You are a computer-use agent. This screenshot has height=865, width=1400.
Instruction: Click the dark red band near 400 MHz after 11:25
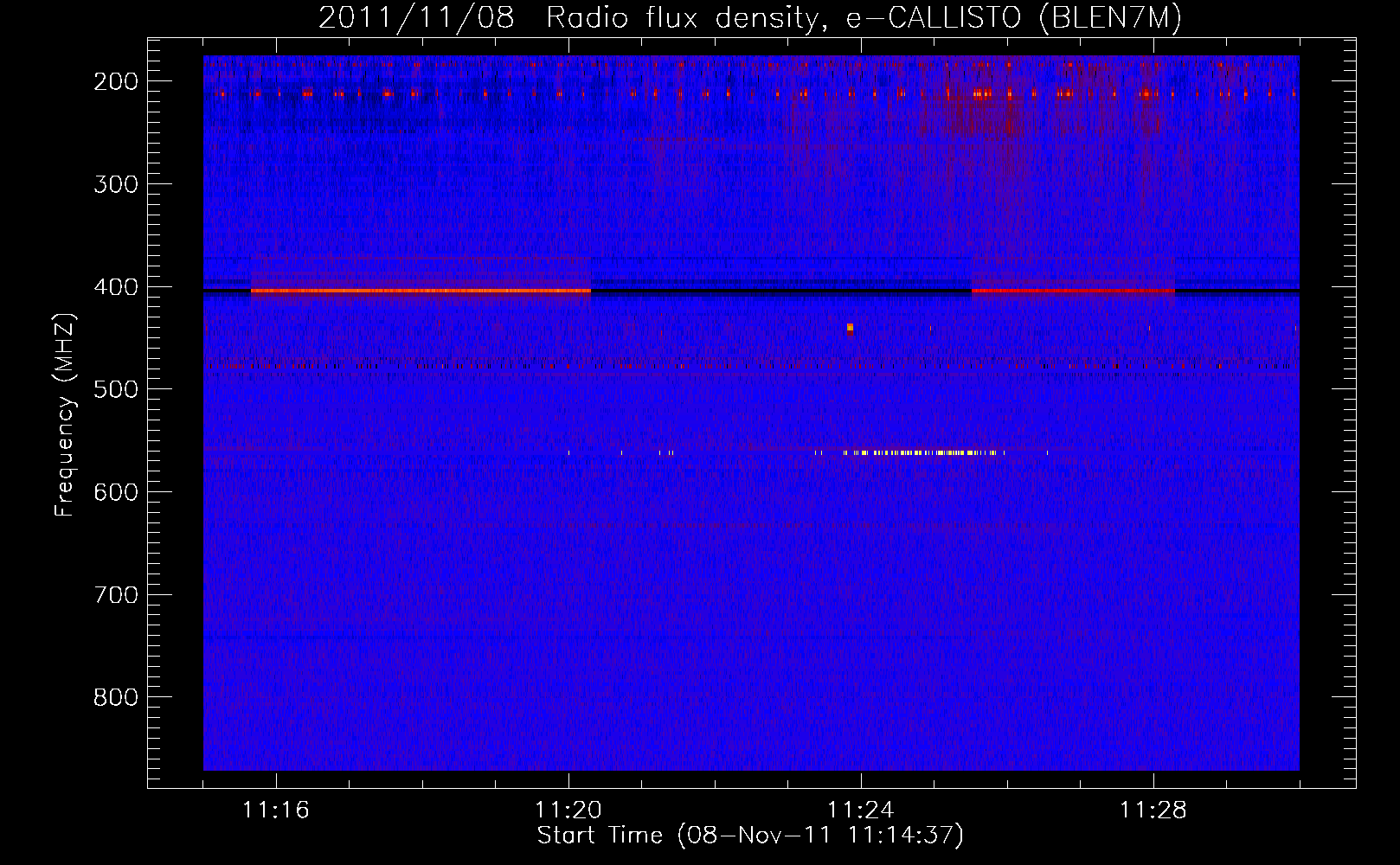click(1073, 292)
